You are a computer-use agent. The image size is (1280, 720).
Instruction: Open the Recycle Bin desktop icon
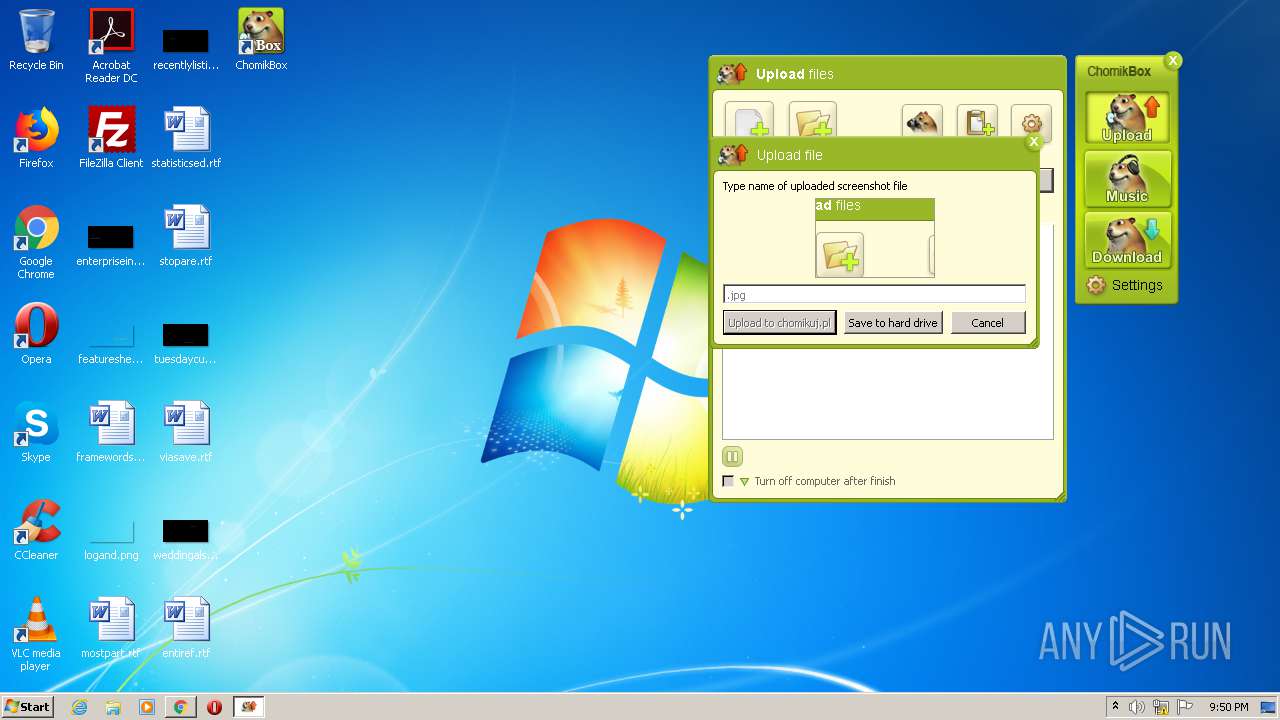36,41
